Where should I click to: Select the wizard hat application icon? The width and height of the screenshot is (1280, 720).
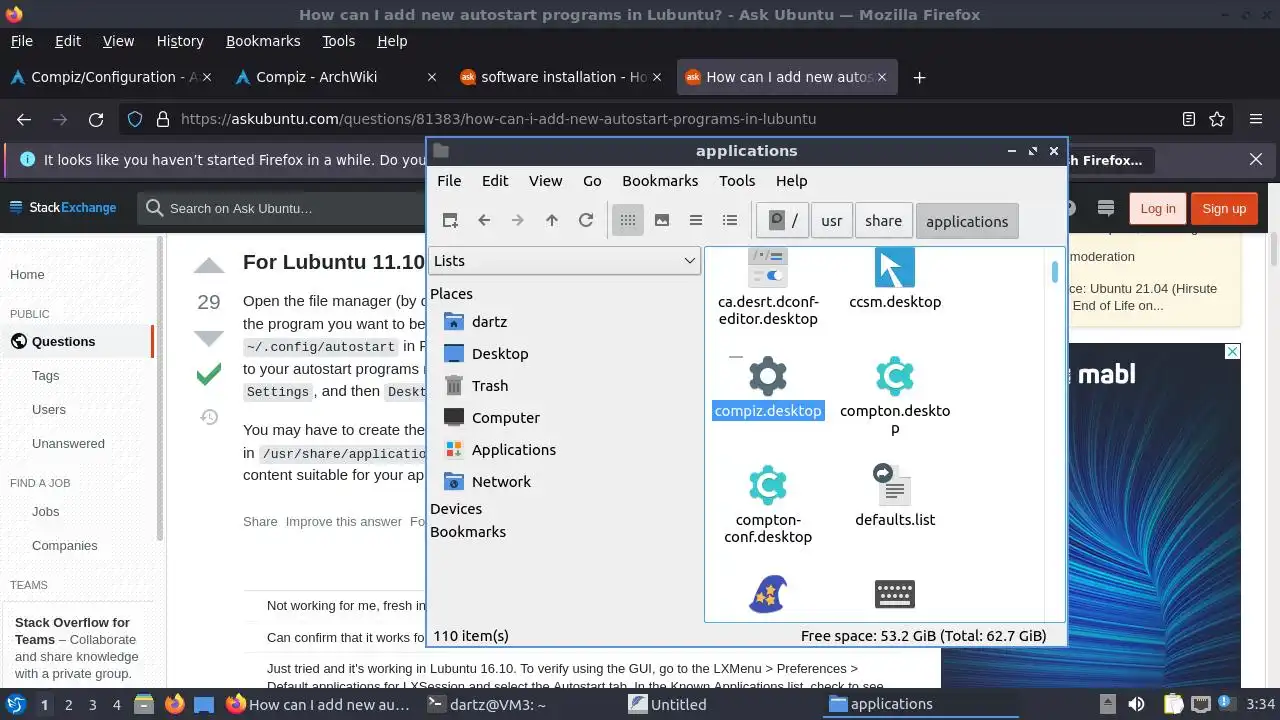point(768,594)
